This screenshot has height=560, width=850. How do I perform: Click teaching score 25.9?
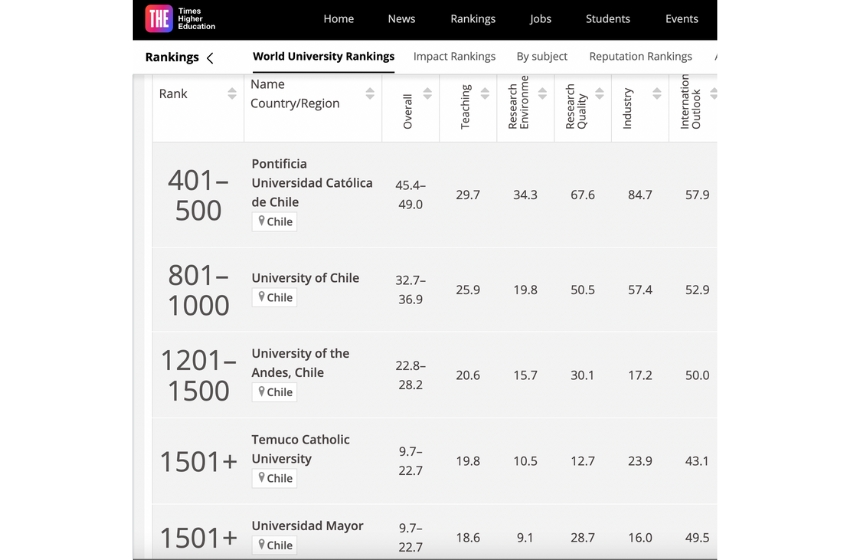(468, 290)
